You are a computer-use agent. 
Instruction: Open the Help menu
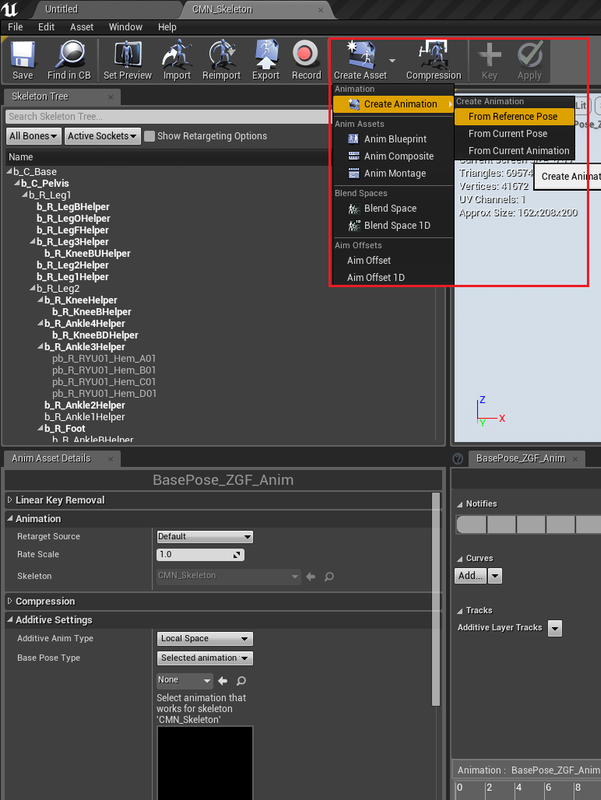pos(167,27)
